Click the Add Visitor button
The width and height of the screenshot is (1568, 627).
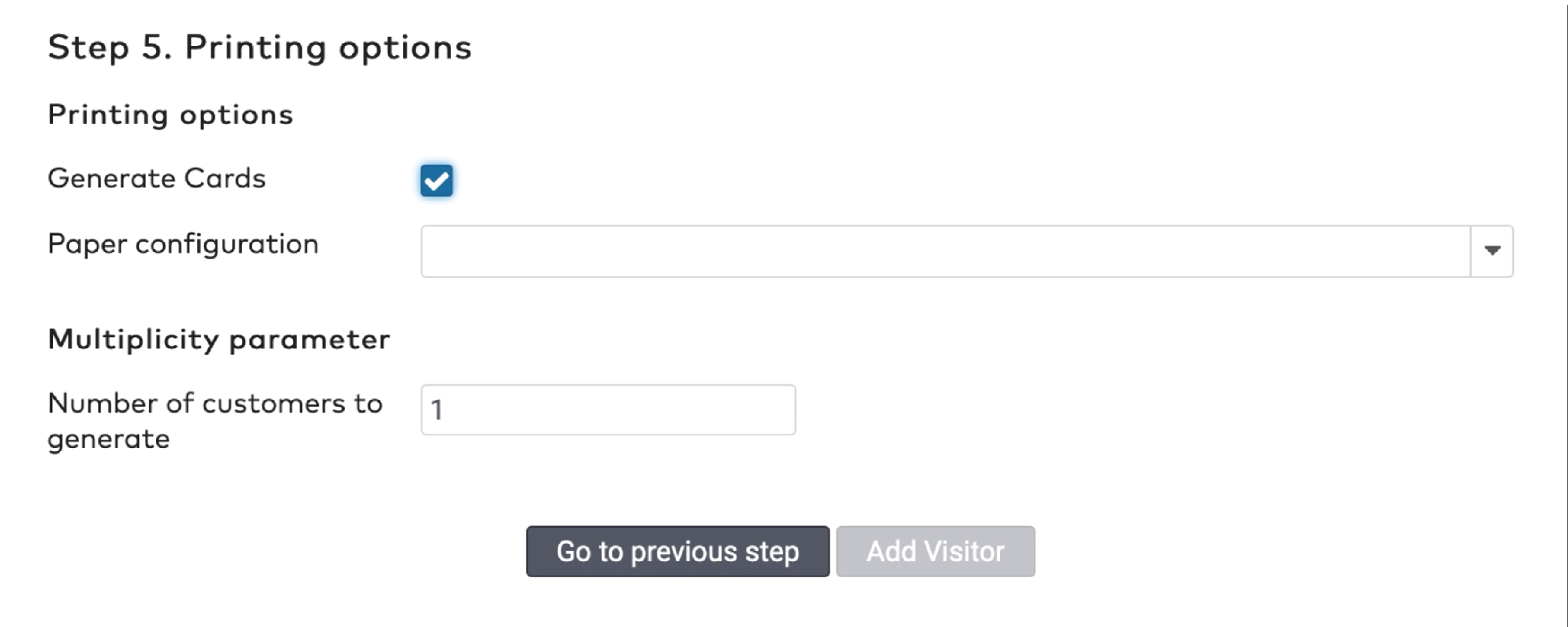[935, 552]
